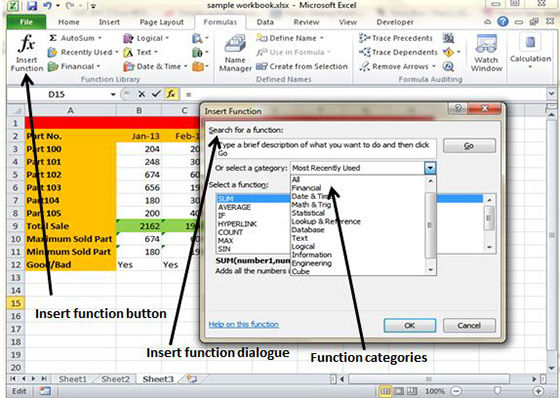This screenshot has width=560, height=398.
Task: Open Logical functions library
Action: [146, 38]
